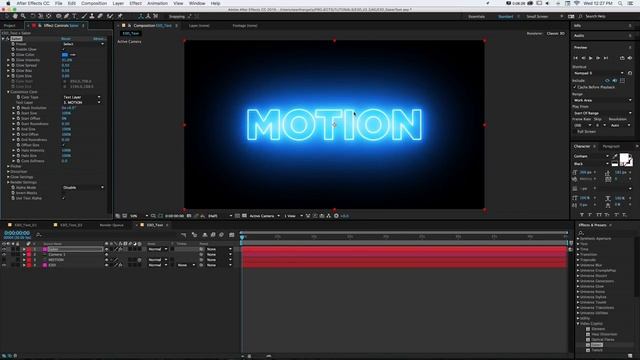Open the Window menu
Screen dimensions: 640x360
(x=197, y=3)
